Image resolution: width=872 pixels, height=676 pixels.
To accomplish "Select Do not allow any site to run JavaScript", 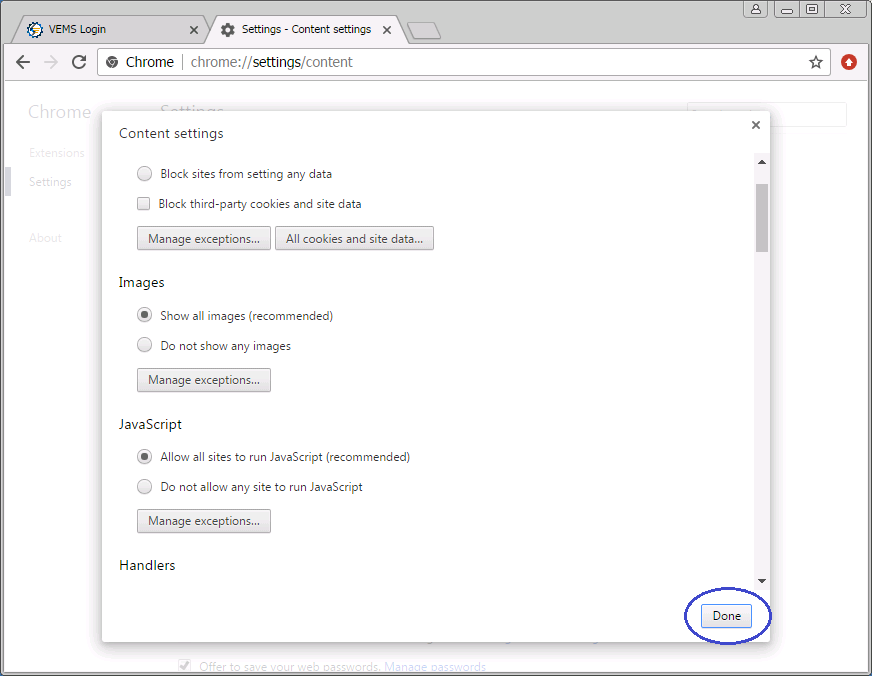I will point(145,487).
